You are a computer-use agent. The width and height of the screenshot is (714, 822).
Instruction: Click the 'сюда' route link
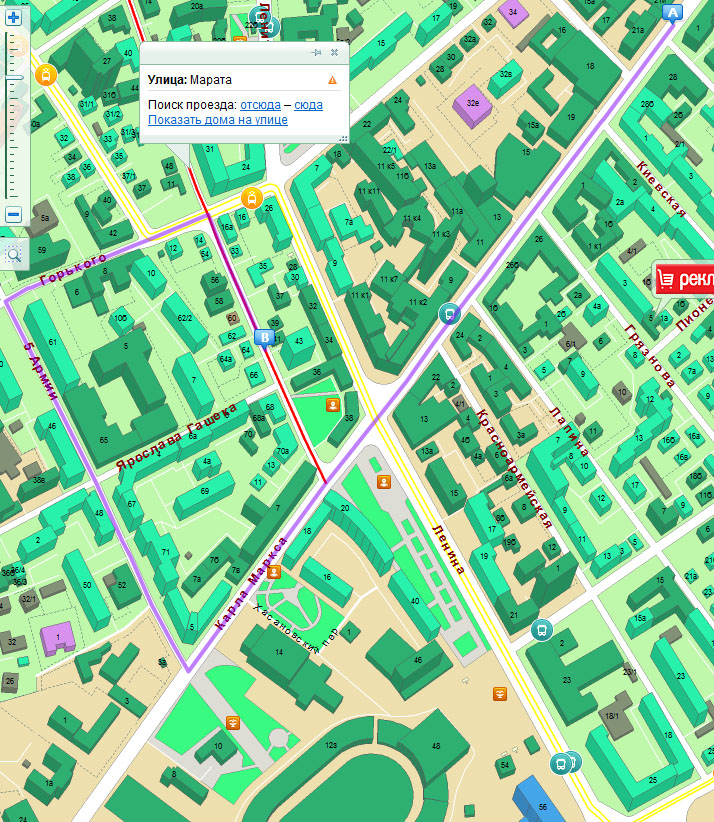click(308, 105)
